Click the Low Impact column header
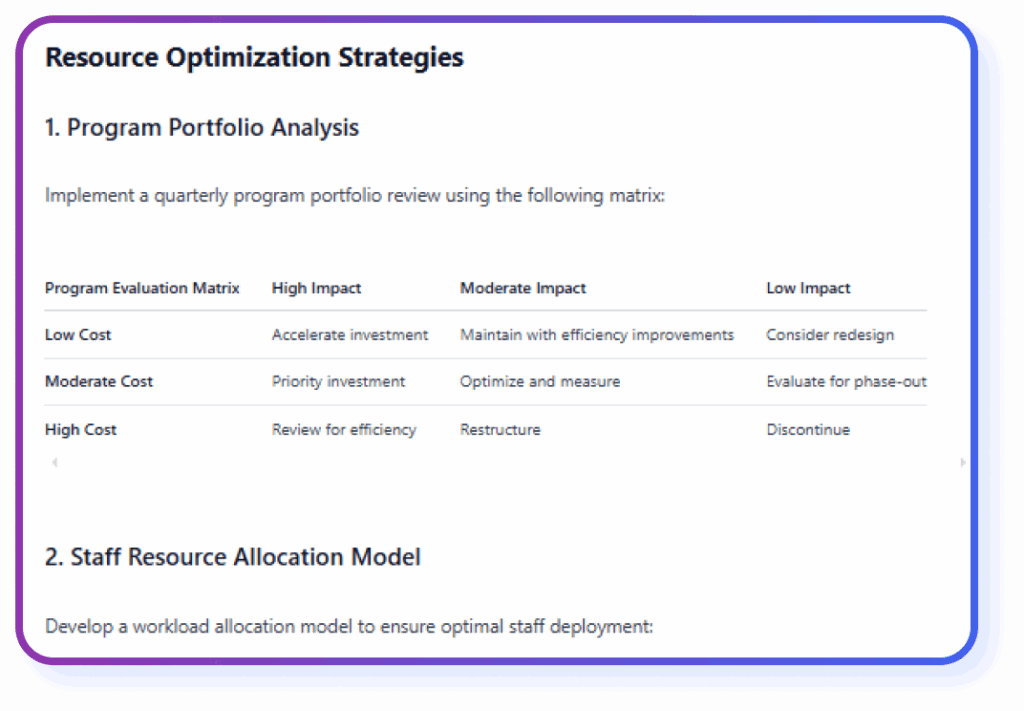This screenshot has height=711, width=1024. pyautogui.click(x=808, y=288)
